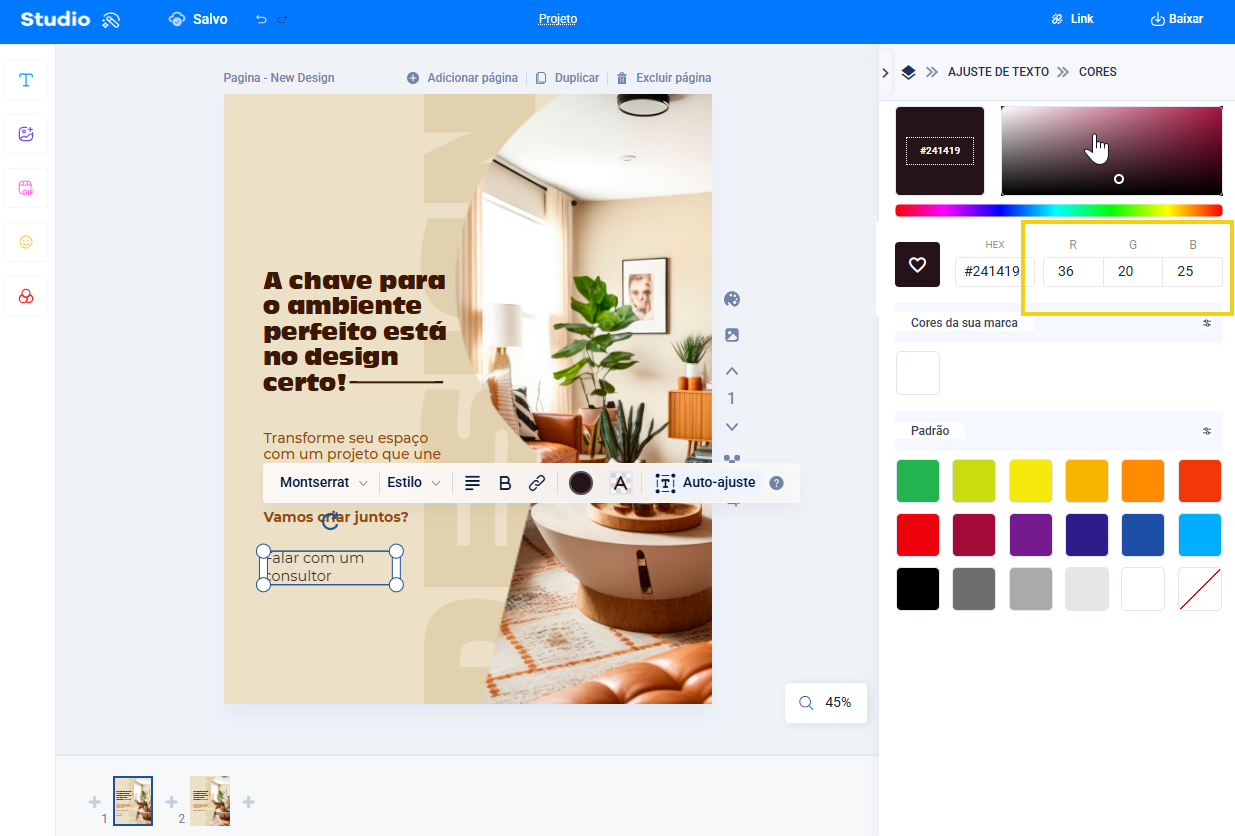
Task: Click "Vamos criar juntos?" text on canvas
Action: pyautogui.click(x=336, y=517)
